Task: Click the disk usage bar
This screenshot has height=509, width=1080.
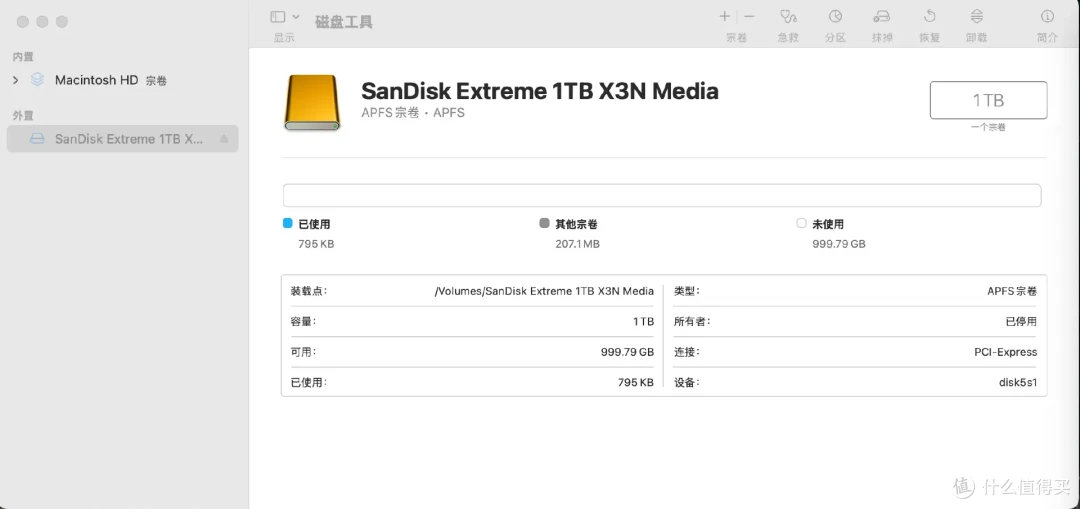Action: point(662,196)
